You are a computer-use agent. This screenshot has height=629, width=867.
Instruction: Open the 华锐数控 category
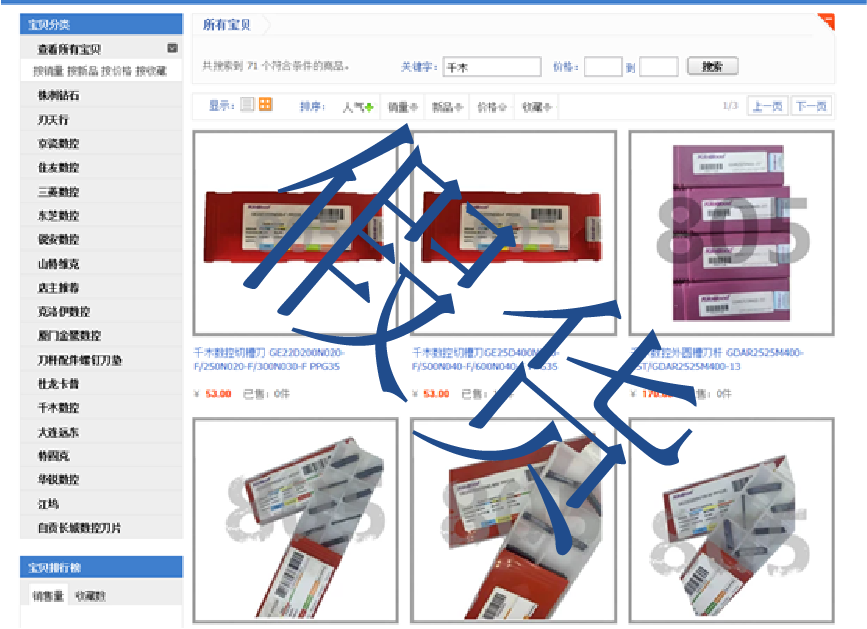(58, 480)
